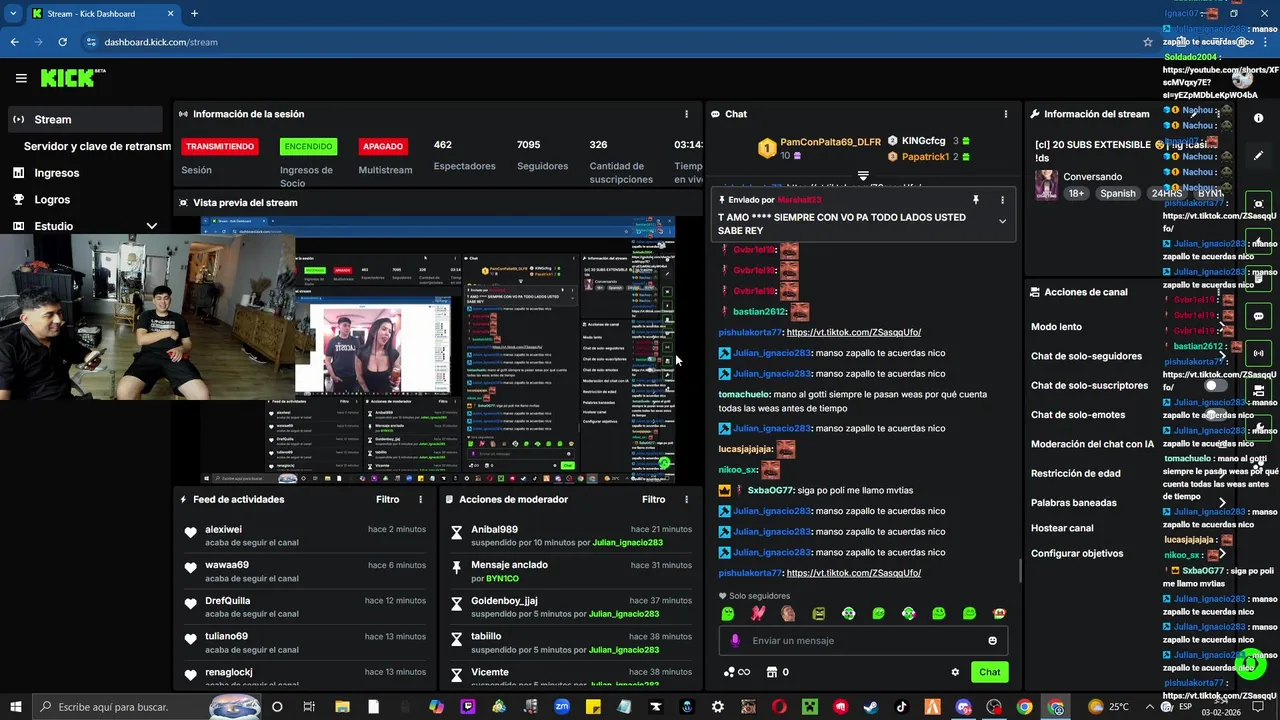Viewport: 1280px width, 720px height.
Task: Open Restricción de edad setting
Action: point(1075,473)
